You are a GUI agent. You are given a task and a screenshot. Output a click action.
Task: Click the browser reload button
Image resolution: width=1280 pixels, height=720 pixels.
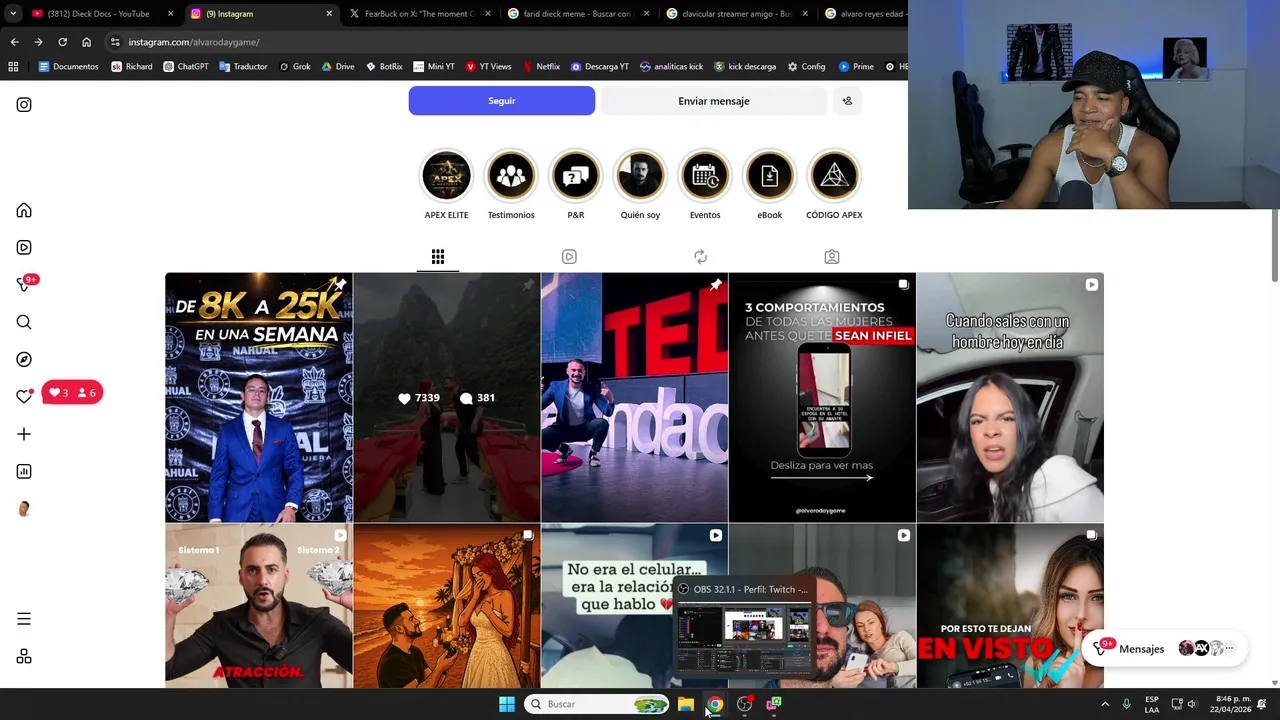pos(62,42)
